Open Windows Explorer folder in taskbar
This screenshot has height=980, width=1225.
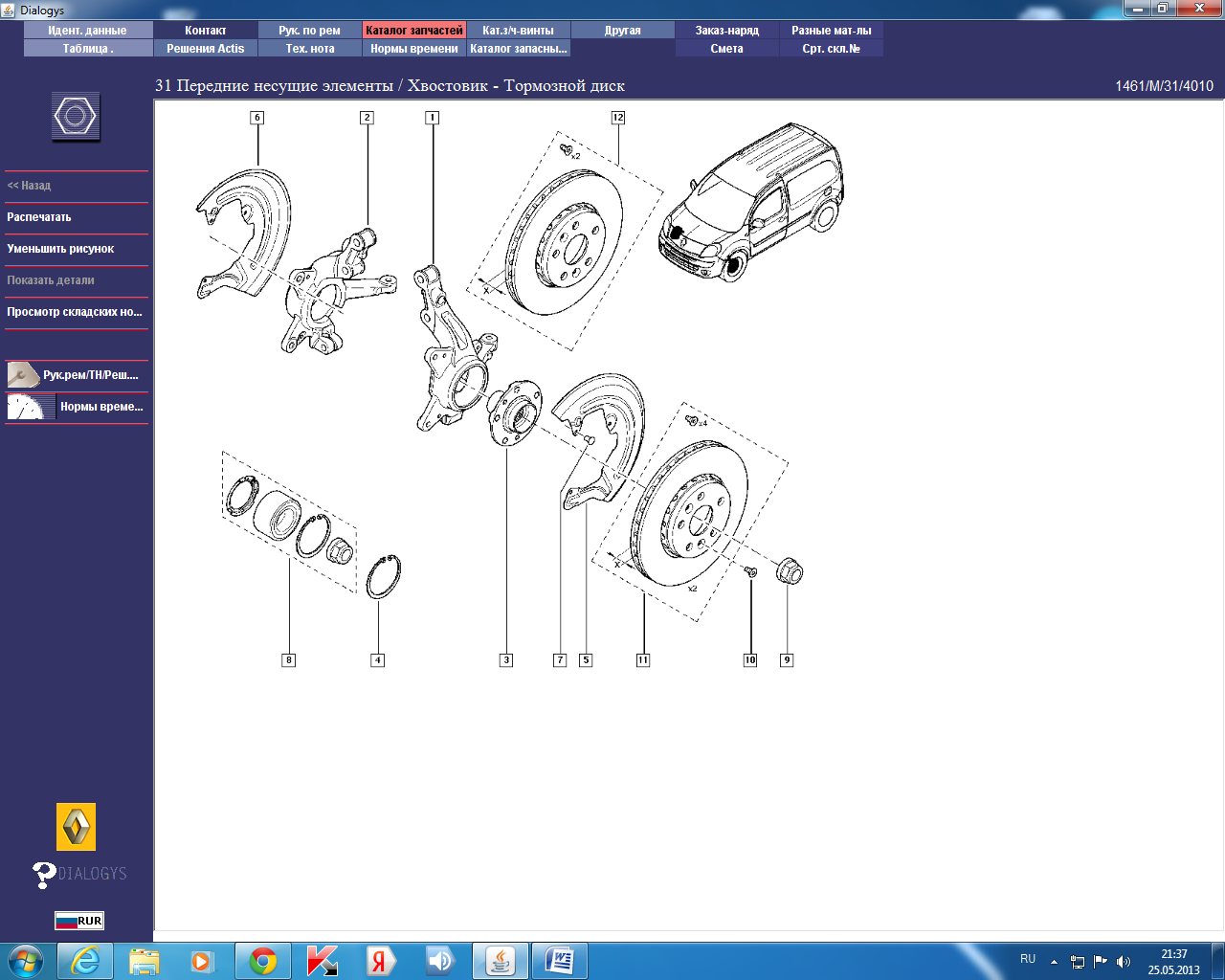click(145, 961)
